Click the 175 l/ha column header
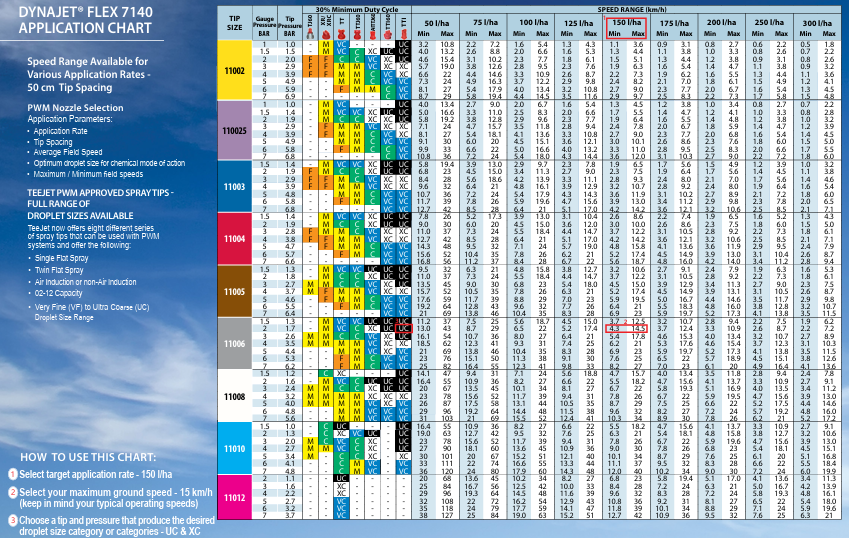The height and width of the screenshot is (538, 849). point(674,23)
